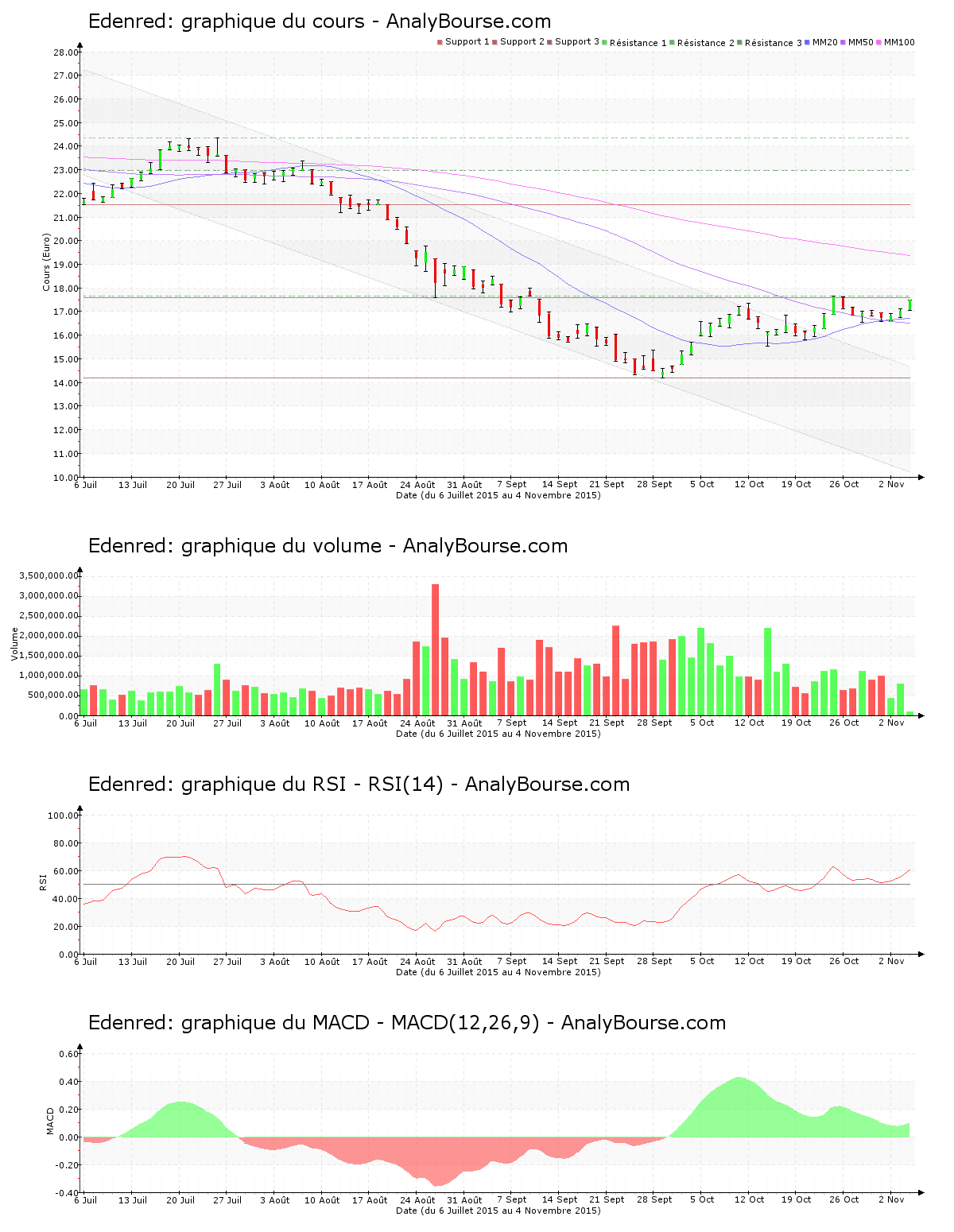Click the MM100 pink legend square
The height and width of the screenshot is (1232, 954).
[879, 42]
